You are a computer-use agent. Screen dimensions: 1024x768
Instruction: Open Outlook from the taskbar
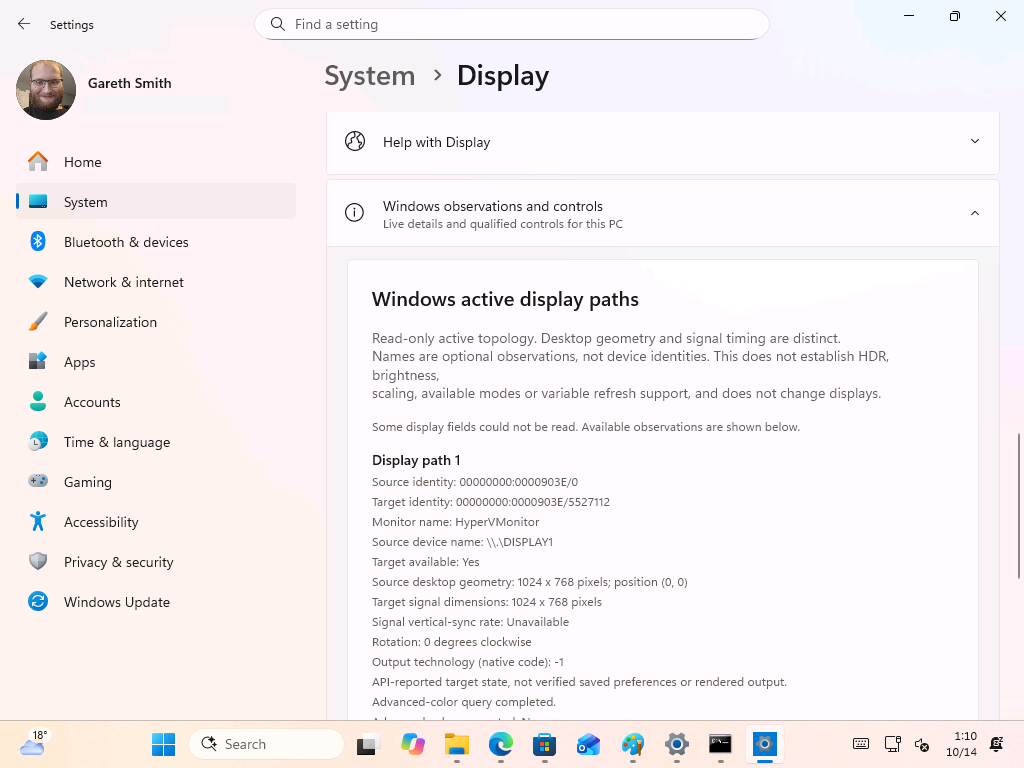[x=588, y=744]
